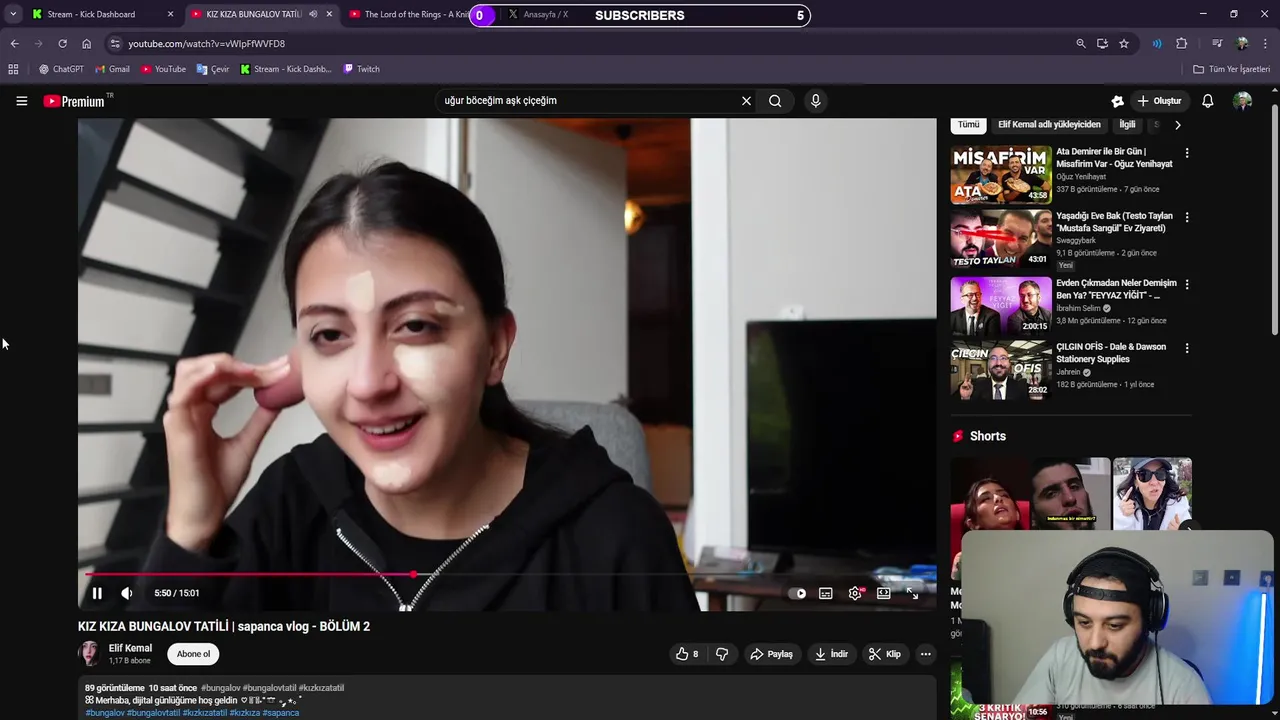Screen dimensions: 1280x720
Task: Go back in browser history
Action: [x=14, y=44]
